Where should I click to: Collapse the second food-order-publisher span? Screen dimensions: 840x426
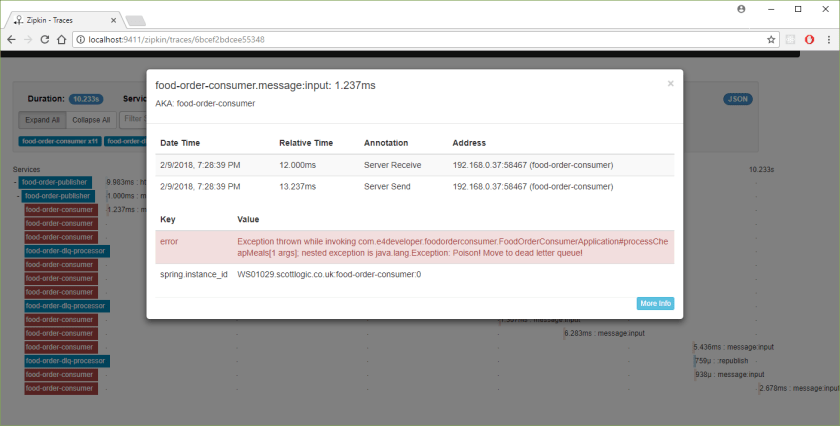20,196
